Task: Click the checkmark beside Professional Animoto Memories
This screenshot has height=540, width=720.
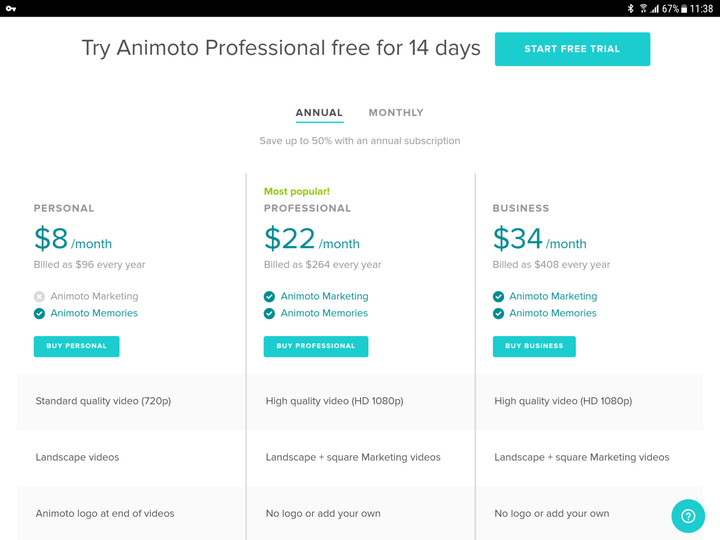Action: 269,314
